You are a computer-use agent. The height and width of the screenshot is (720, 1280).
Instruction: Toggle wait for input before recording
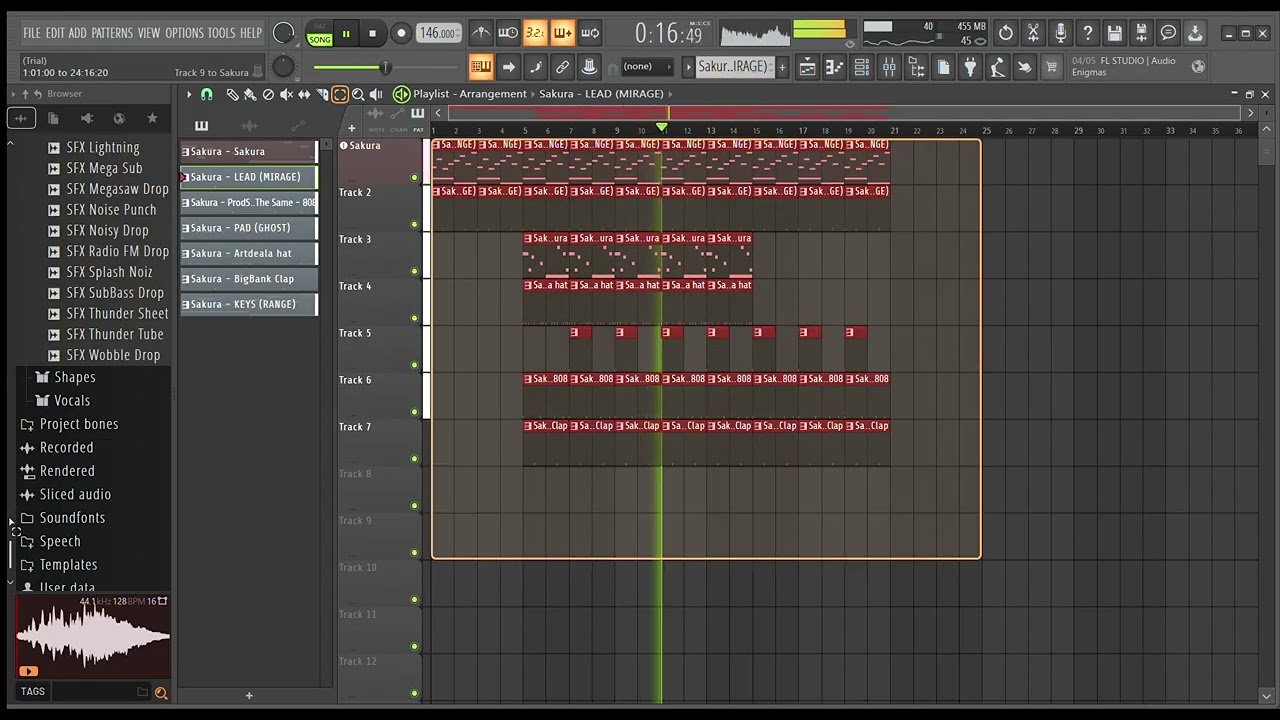[508, 33]
